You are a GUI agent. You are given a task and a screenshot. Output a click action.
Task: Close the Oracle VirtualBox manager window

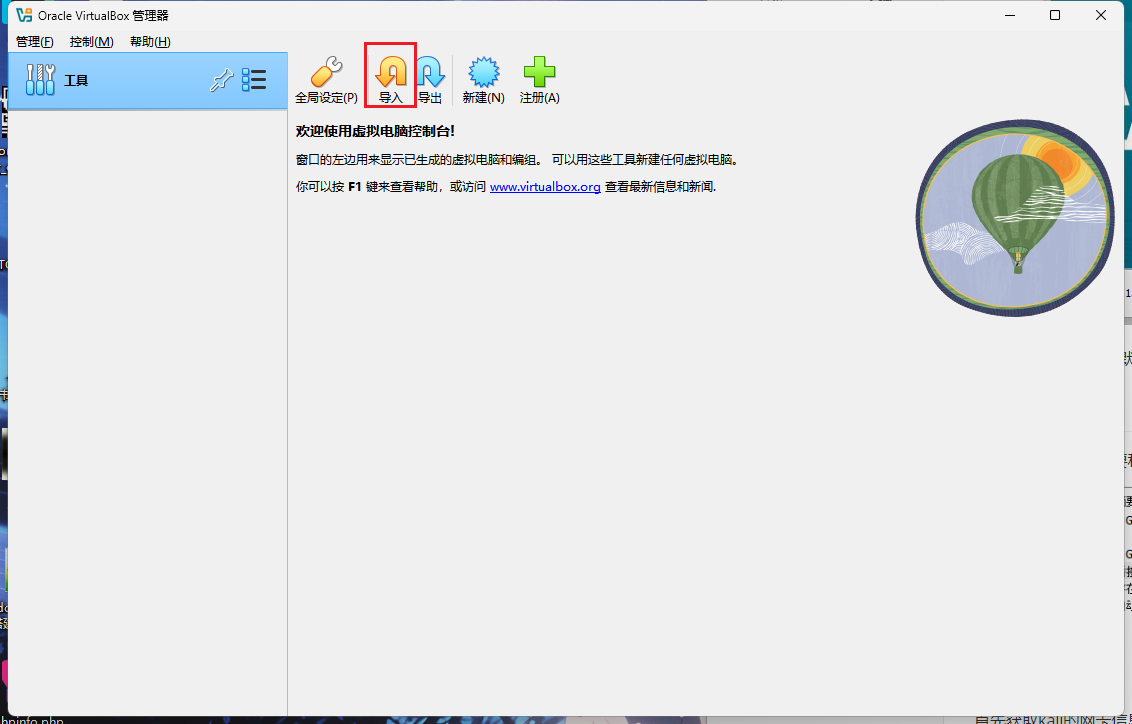coord(1101,15)
